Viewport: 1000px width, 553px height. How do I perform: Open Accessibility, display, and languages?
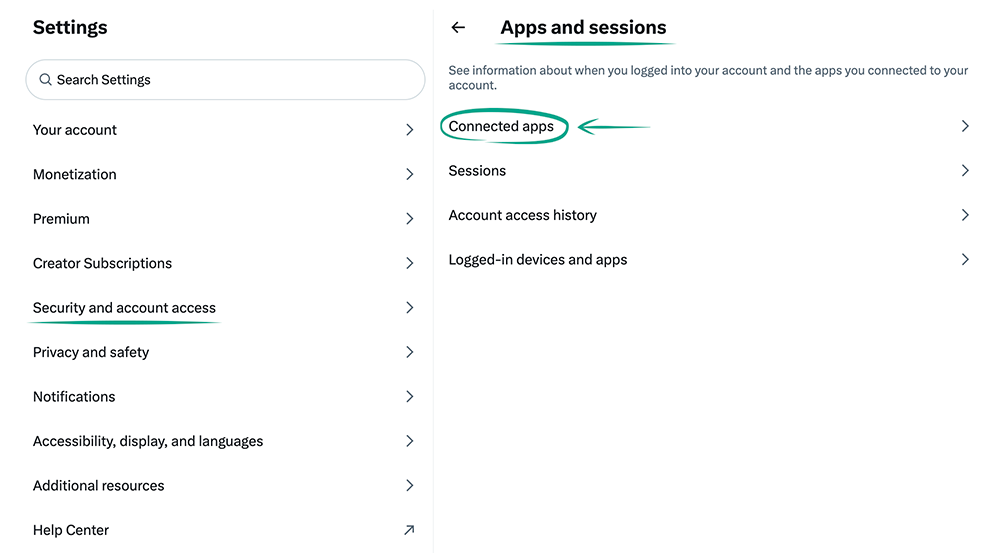click(x=148, y=441)
